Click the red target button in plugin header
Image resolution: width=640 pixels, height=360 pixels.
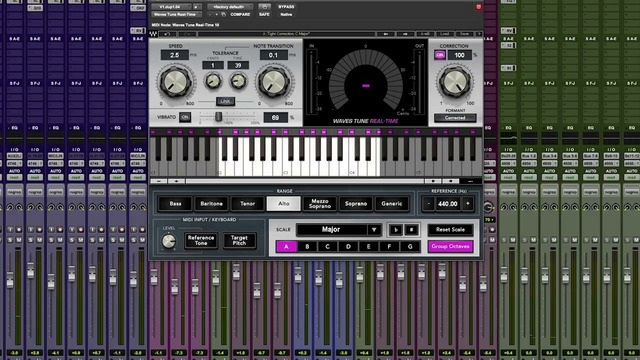(479, 7)
